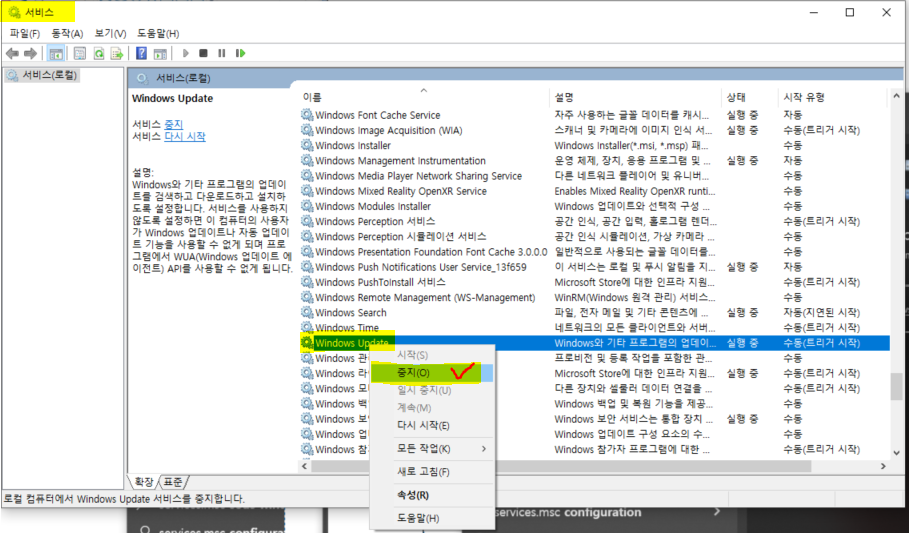Click the Forward arrow toolbar icon
The width and height of the screenshot is (909, 533).
point(30,53)
